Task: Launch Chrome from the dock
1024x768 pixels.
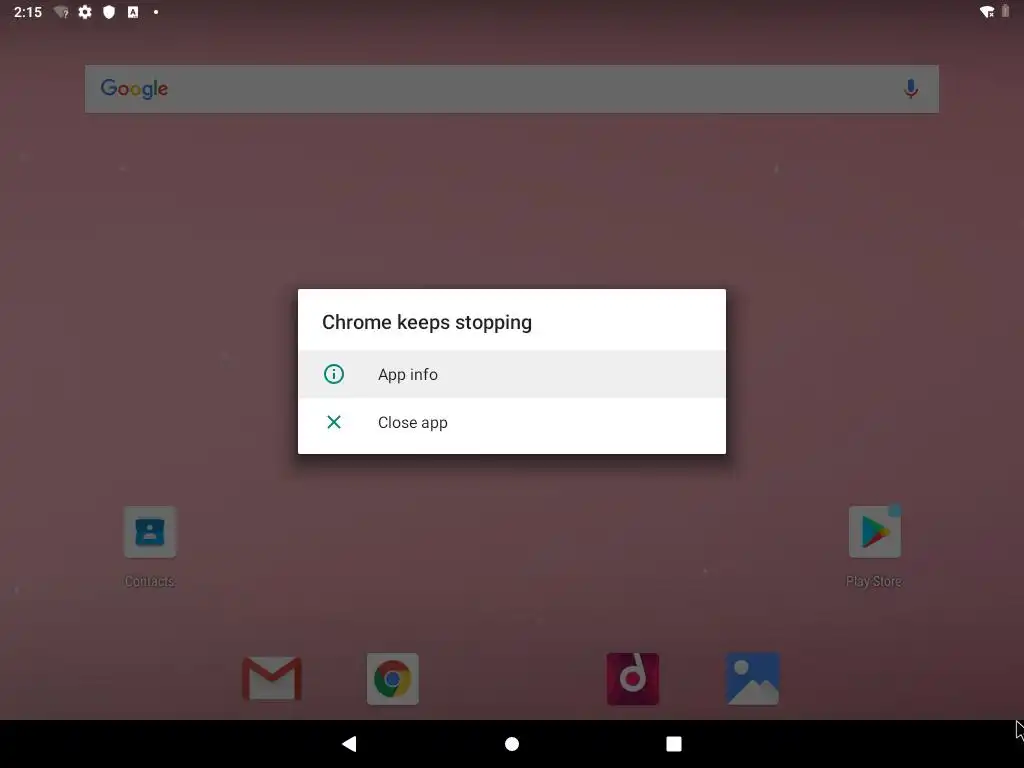Action: [392, 679]
